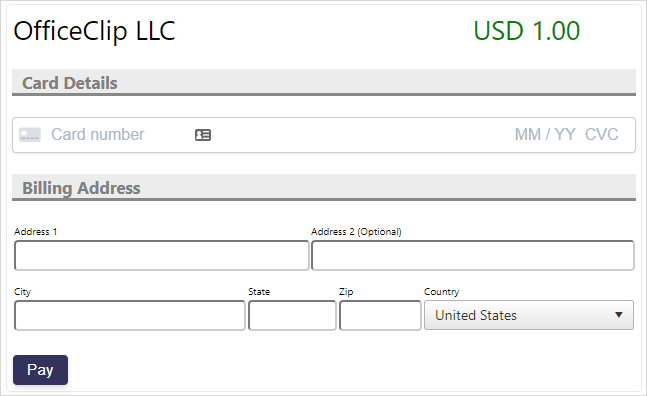Click the contact card autofill icon
The height and width of the screenshot is (396, 647).
tap(203, 135)
